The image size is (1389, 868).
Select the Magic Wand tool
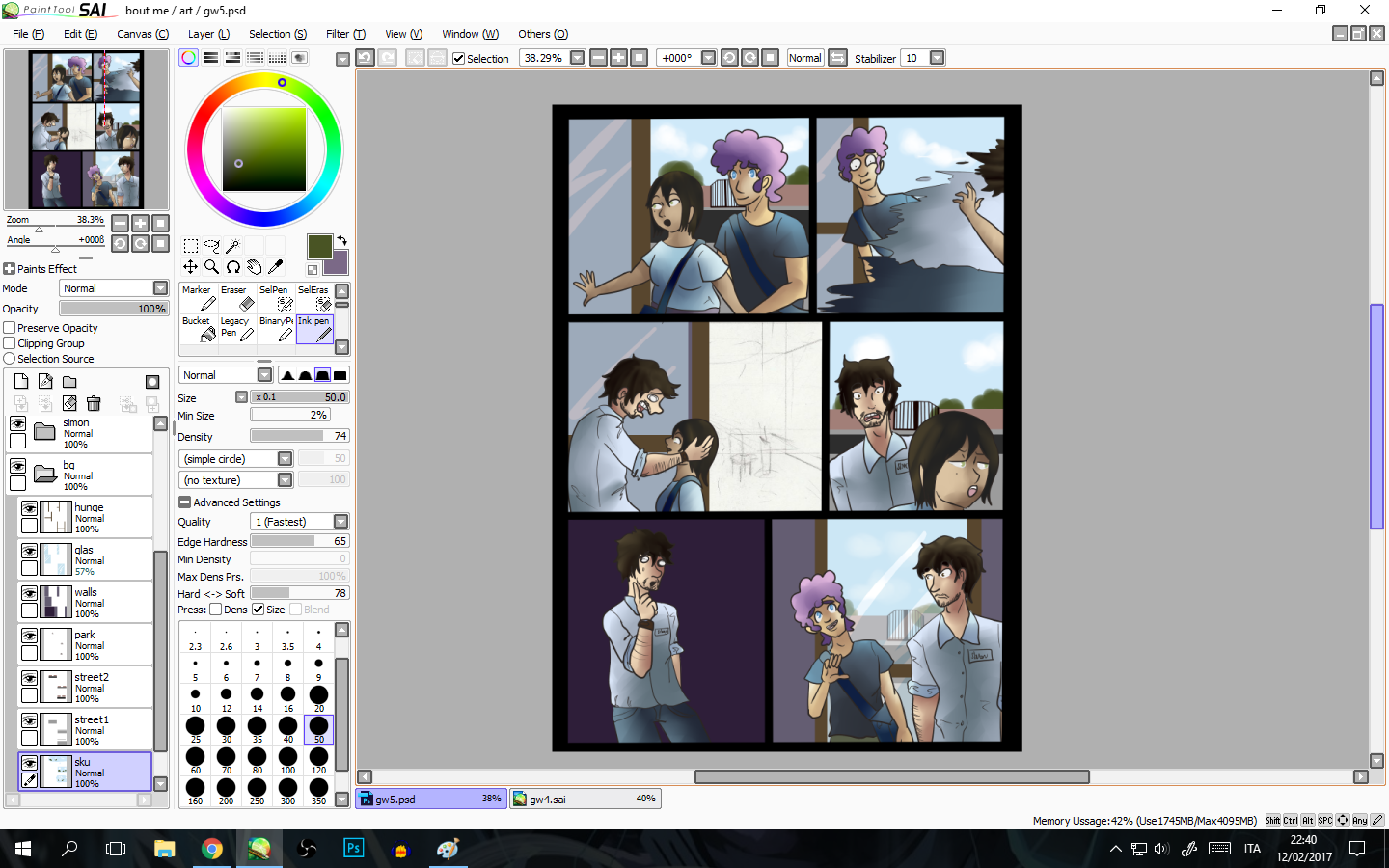point(232,246)
